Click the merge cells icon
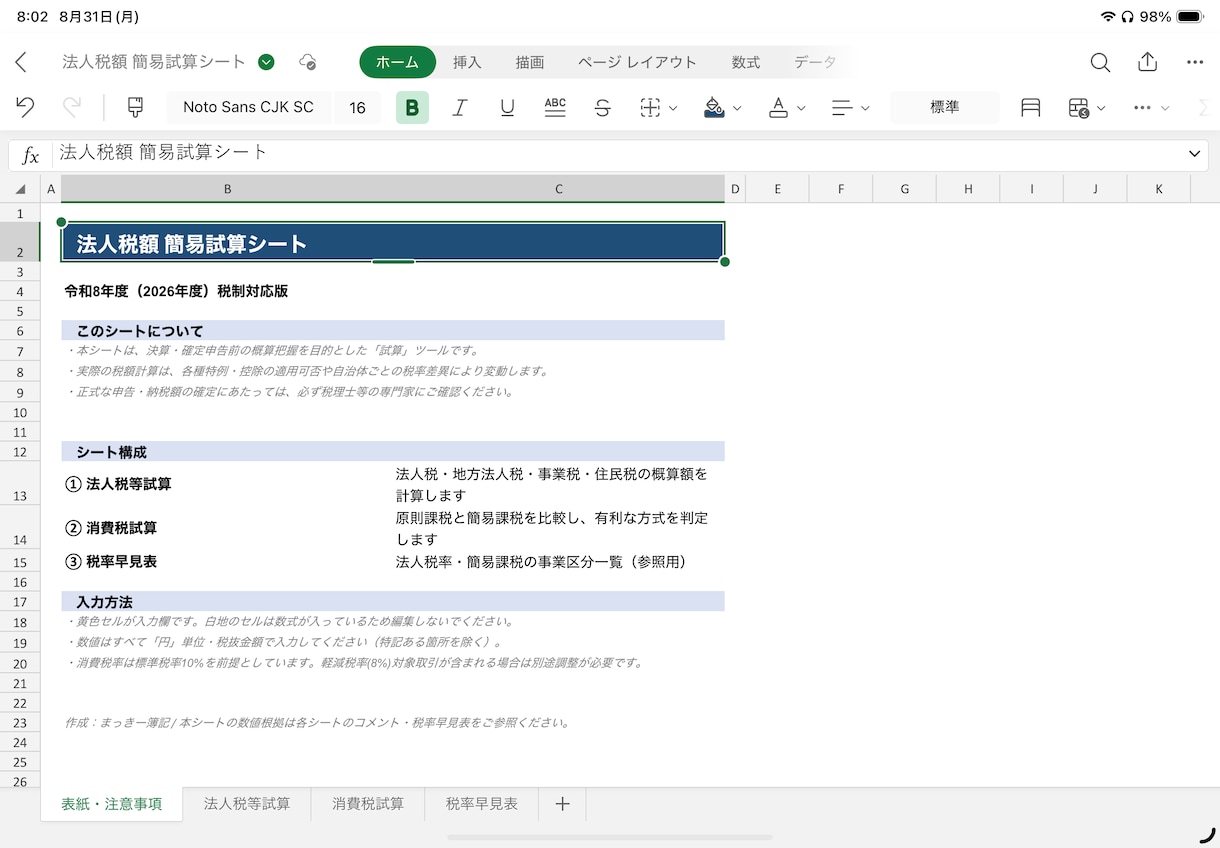This screenshot has height=848, width=1220. (1031, 107)
